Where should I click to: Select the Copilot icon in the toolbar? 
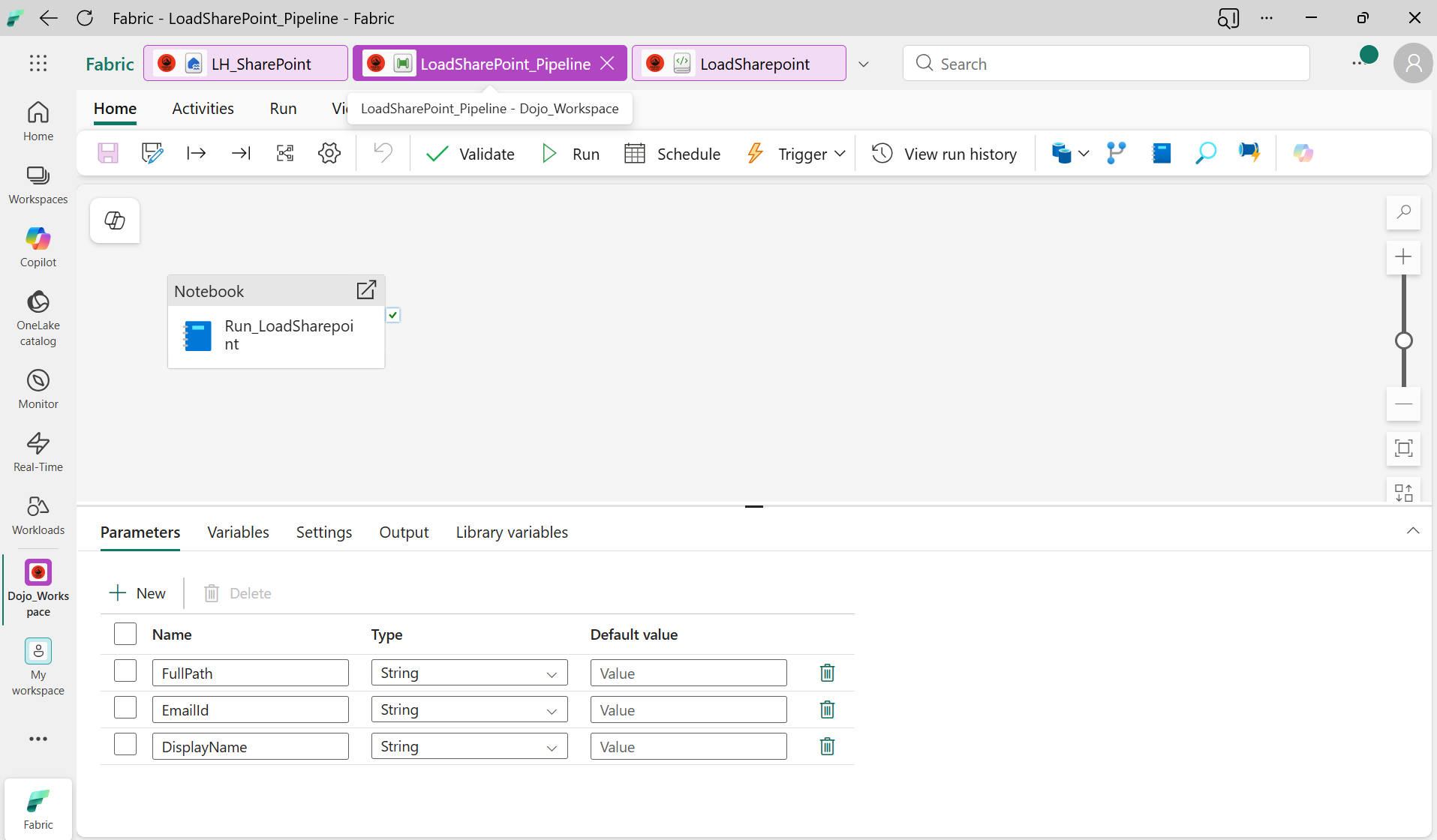[x=1303, y=153]
